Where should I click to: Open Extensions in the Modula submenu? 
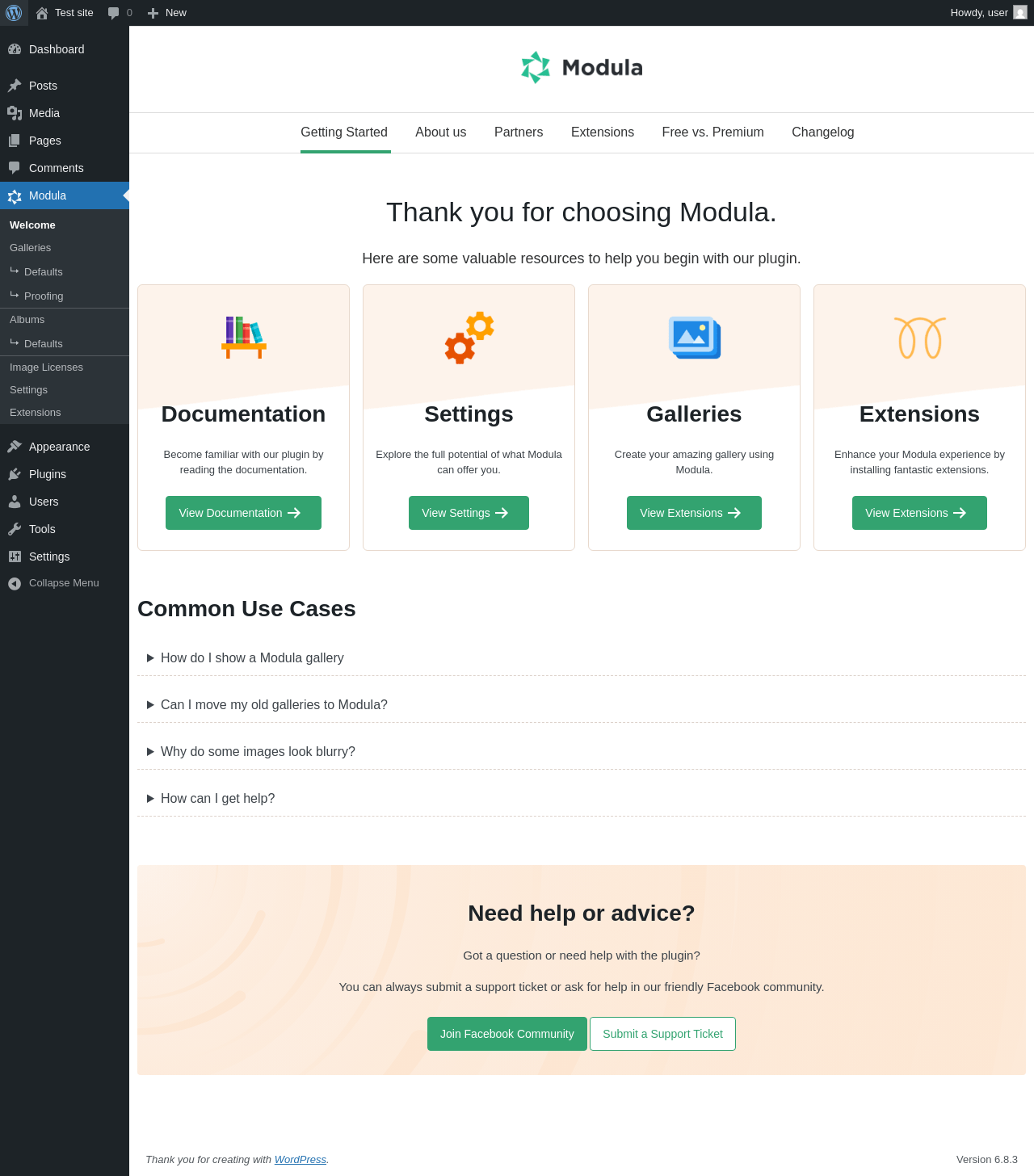click(x=65, y=413)
